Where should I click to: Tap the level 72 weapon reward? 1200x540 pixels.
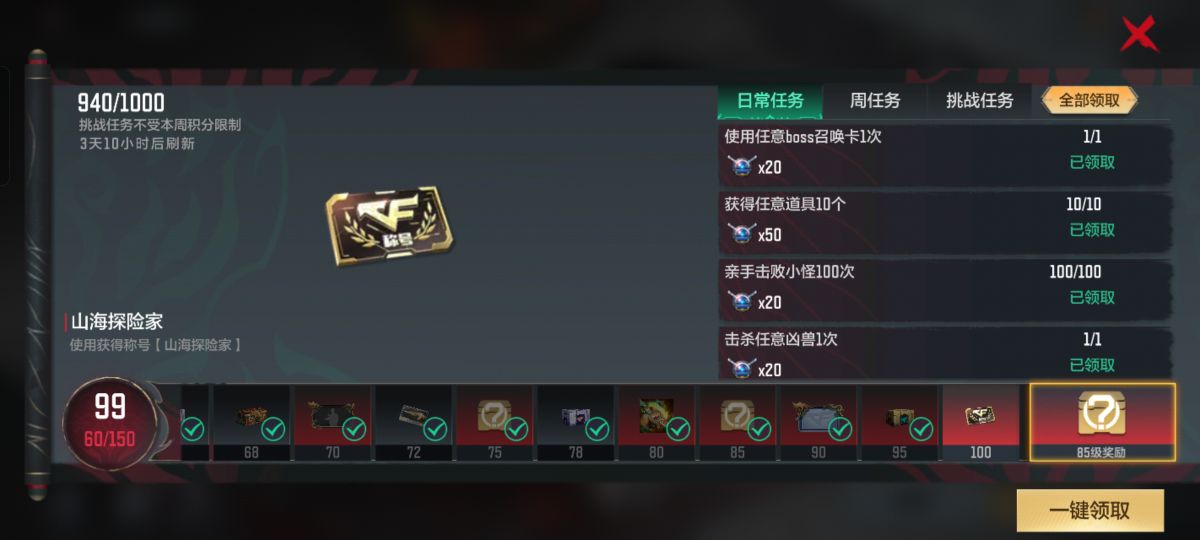pos(413,424)
